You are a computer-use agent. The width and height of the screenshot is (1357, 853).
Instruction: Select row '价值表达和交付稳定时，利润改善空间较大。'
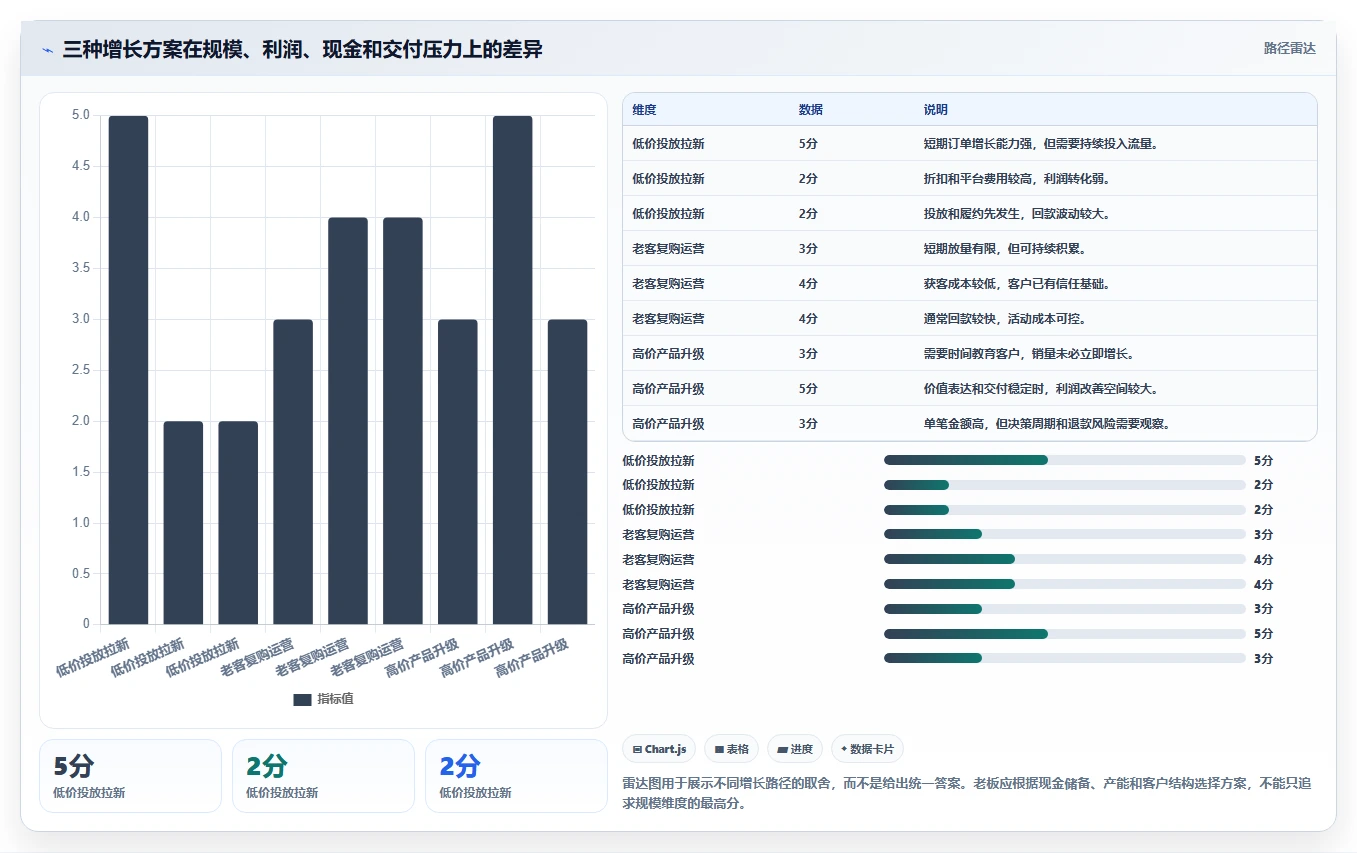pyautogui.click(x=970, y=389)
